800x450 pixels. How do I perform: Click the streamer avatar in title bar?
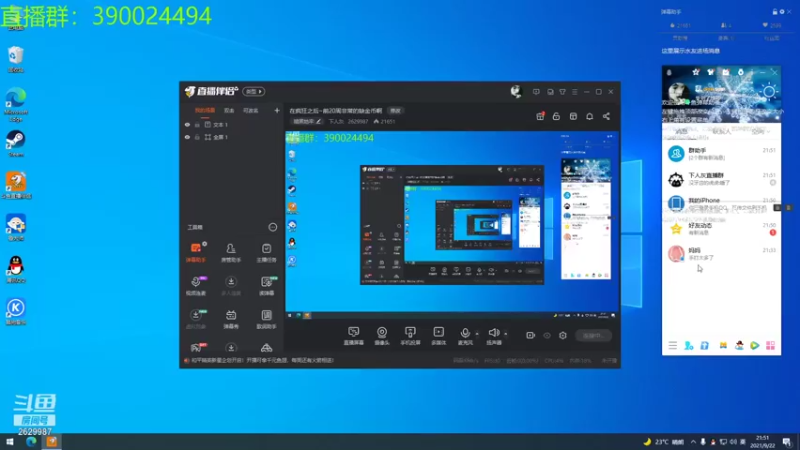[x=516, y=91]
